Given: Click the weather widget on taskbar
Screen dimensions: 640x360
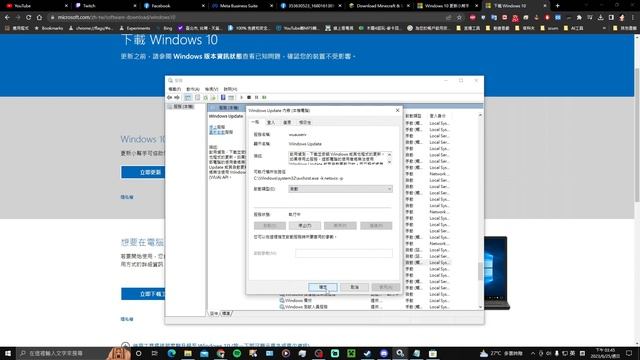Looking at the screenshot, I should (x=501, y=353).
